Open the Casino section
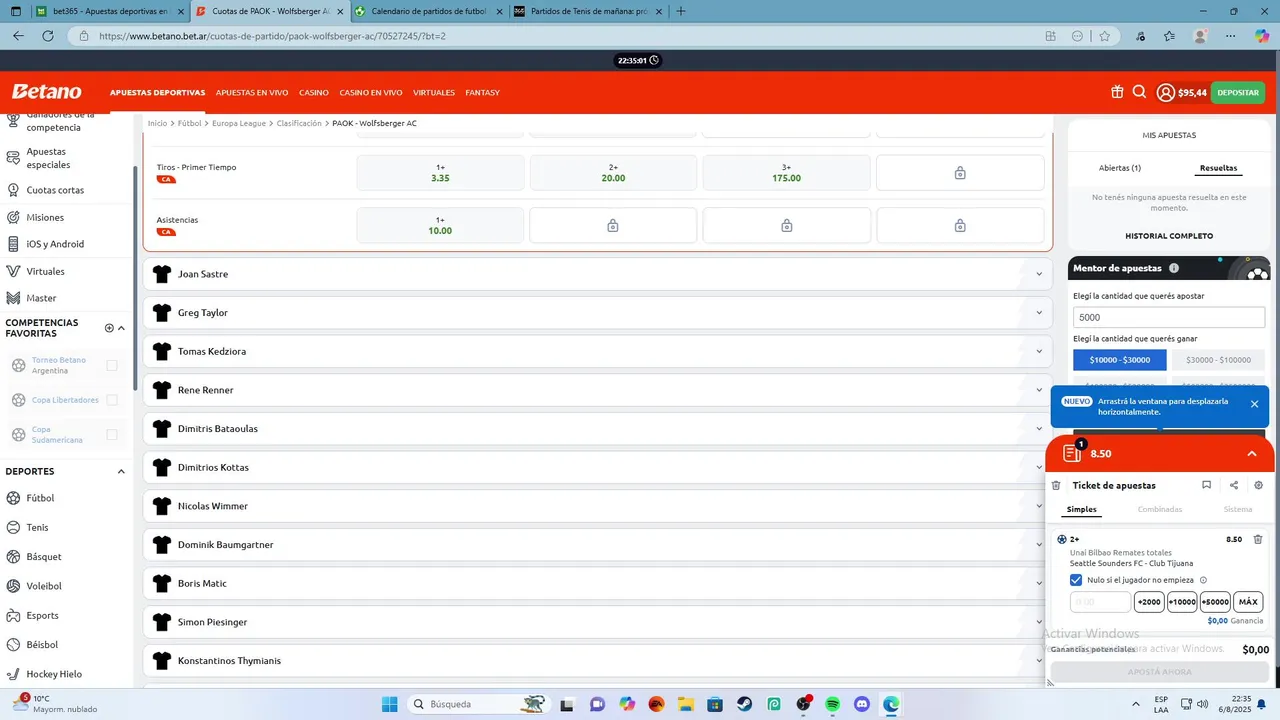 tap(314, 93)
